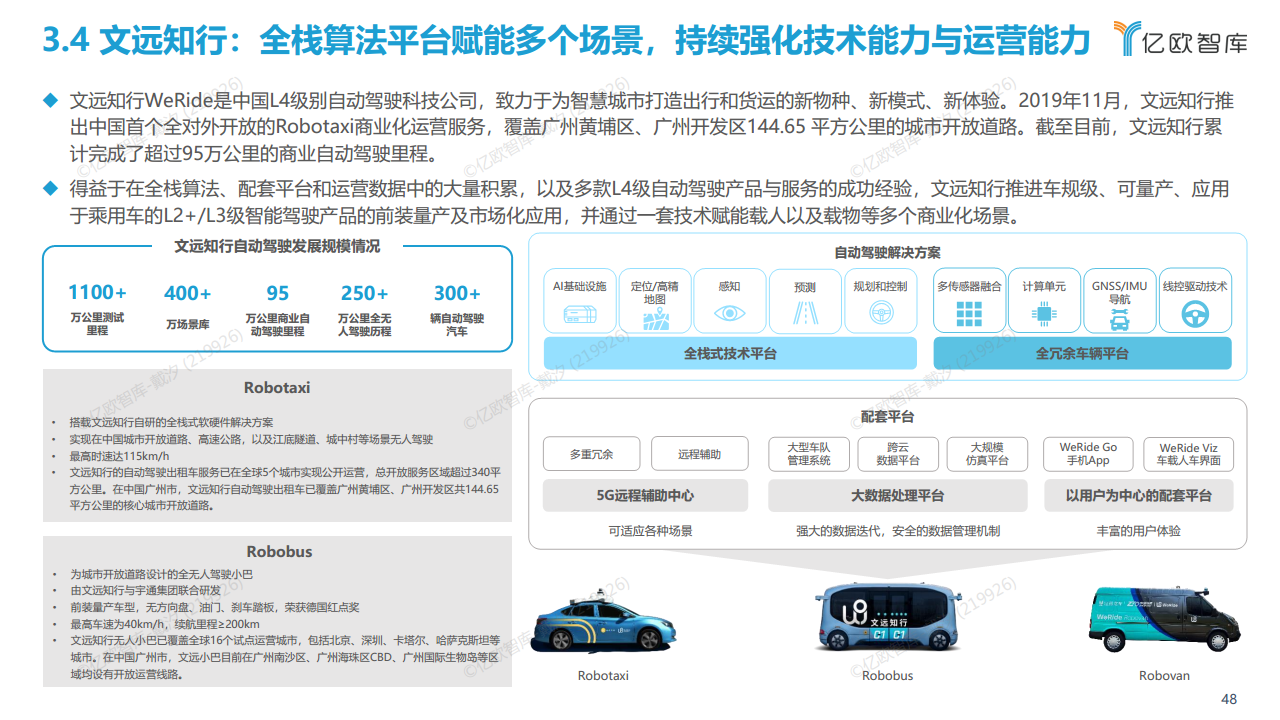The width and height of the screenshot is (1280, 720).
Task: Click the 以用户为中心的配套平台 bar
Action: click(x=1138, y=496)
